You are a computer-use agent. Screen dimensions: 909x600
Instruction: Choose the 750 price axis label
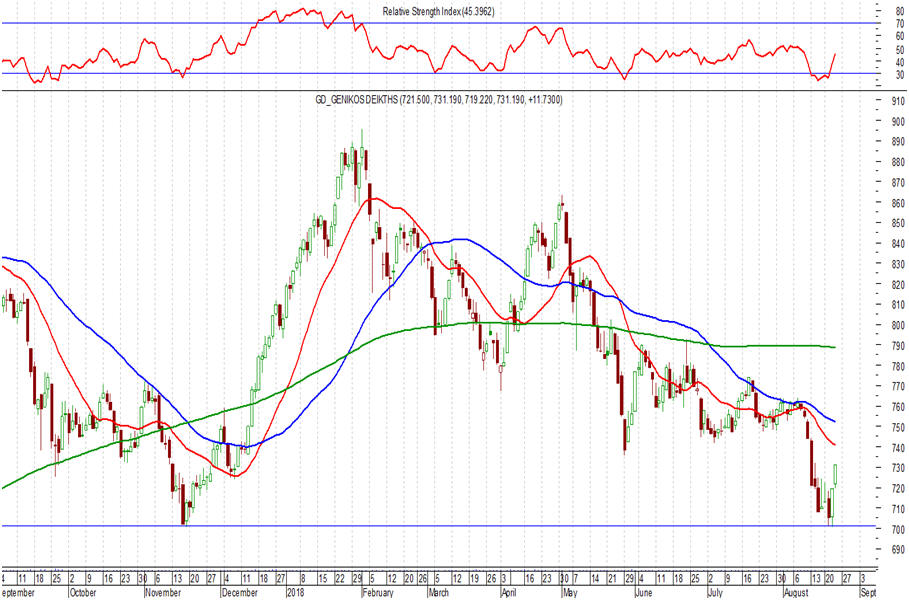click(x=898, y=427)
